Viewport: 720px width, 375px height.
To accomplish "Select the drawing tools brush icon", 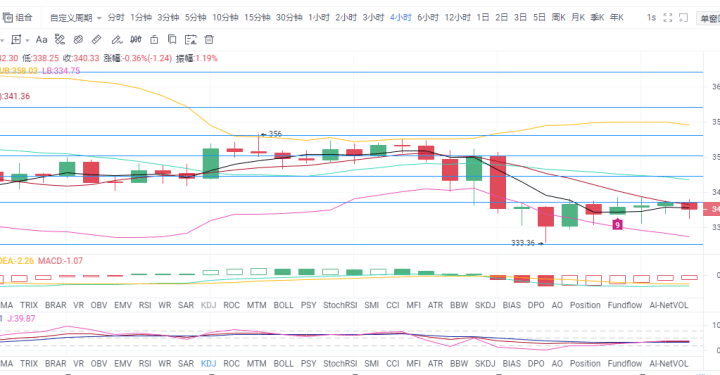I will [x=60, y=39].
